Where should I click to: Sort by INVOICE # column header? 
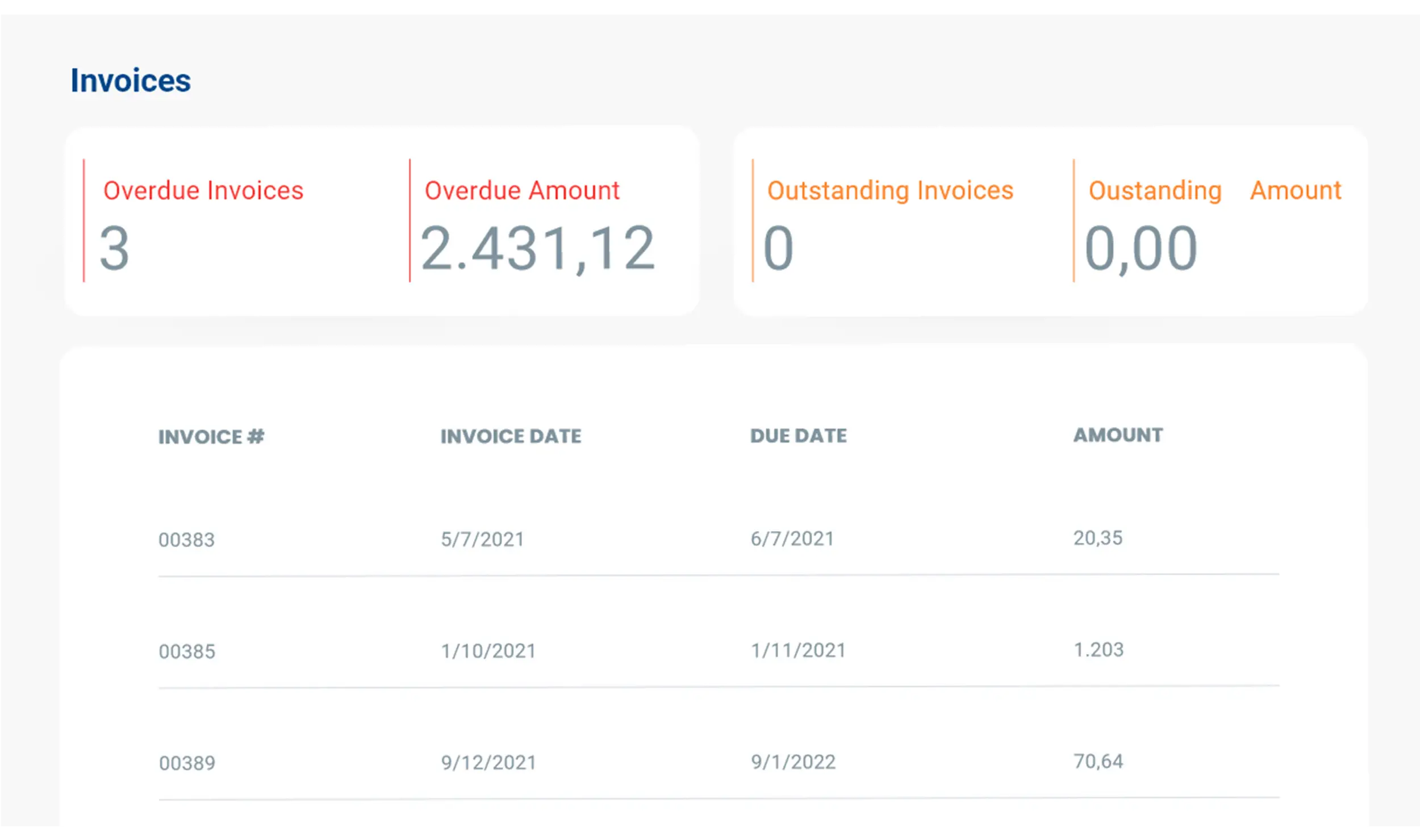pyautogui.click(x=211, y=437)
